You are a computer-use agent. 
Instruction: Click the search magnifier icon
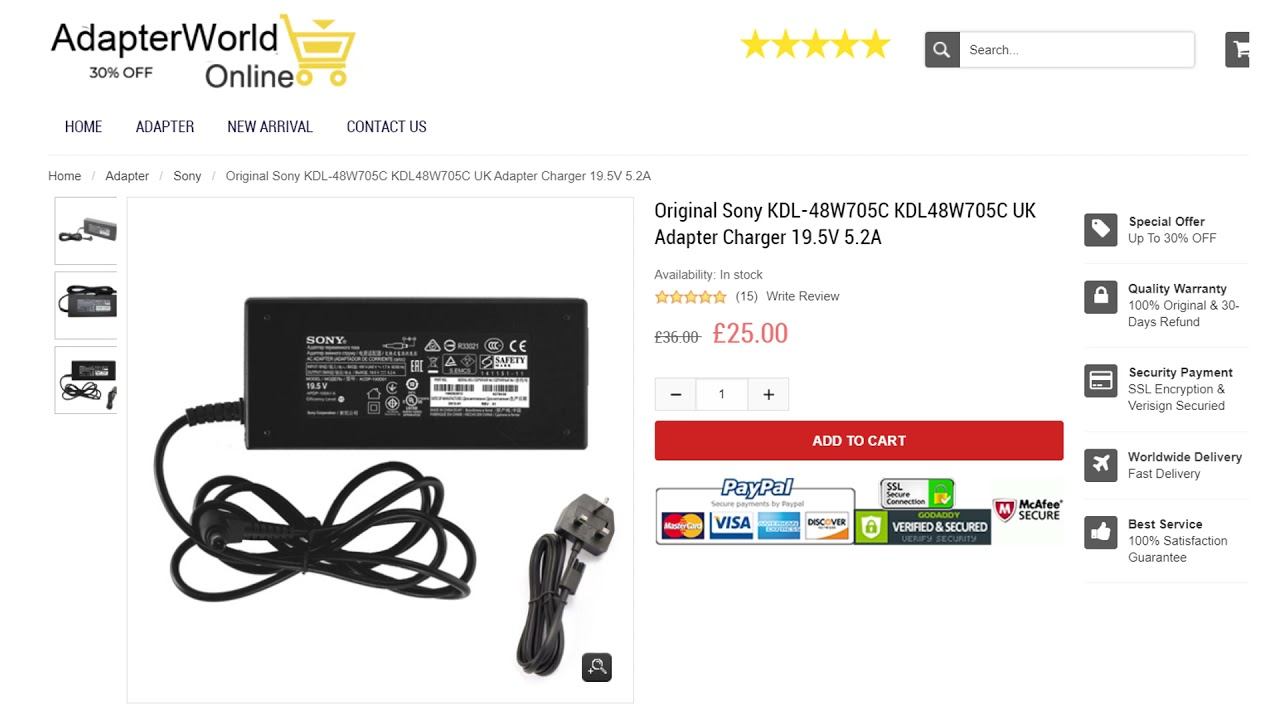coord(942,50)
